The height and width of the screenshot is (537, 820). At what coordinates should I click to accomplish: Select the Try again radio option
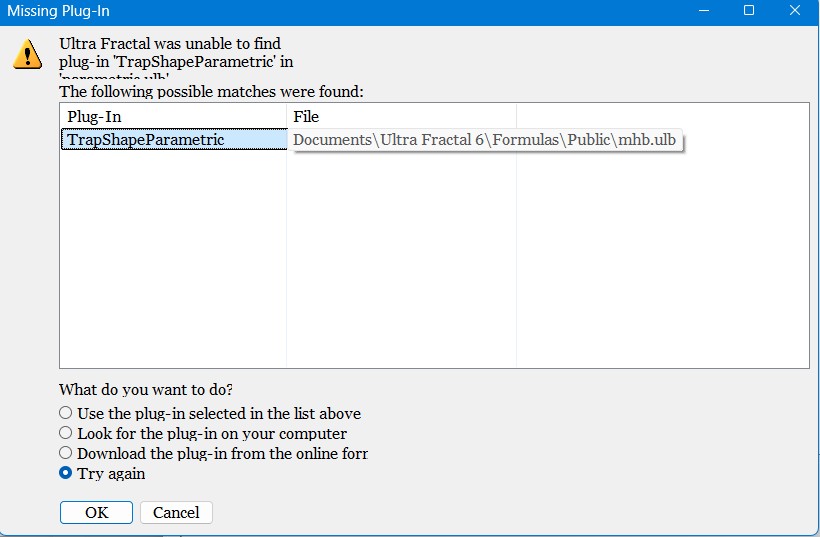pyautogui.click(x=102, y=473)
